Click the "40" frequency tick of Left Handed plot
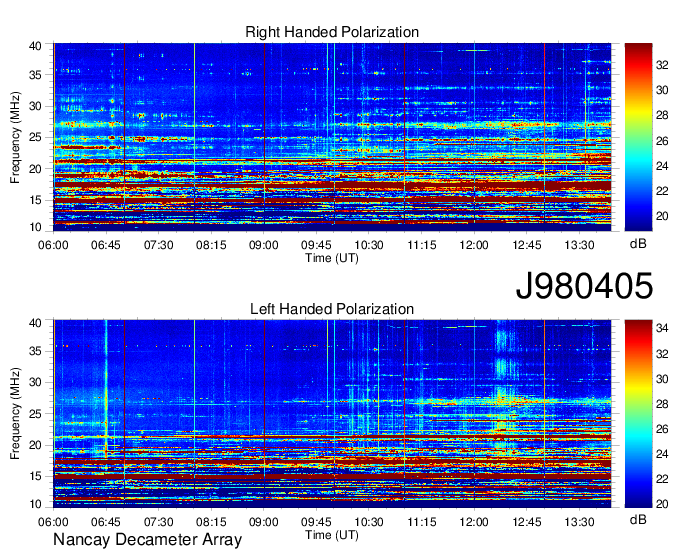The image size is (680, 552). 35,323
